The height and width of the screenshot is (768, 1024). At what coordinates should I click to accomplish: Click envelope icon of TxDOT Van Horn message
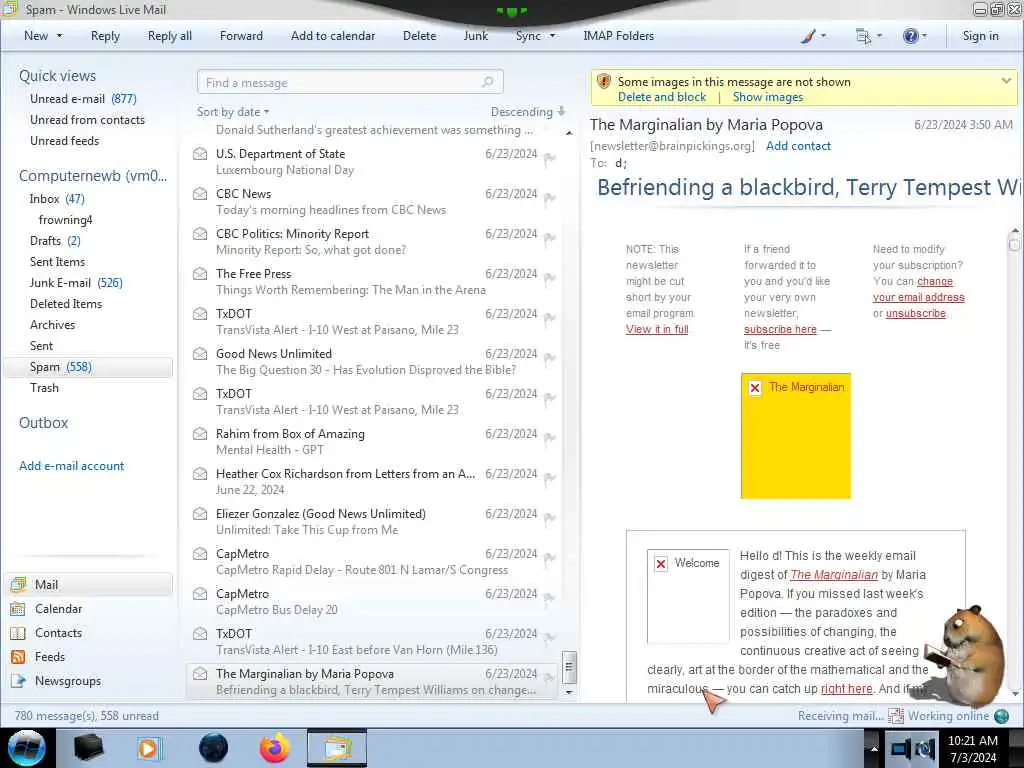click(x=200, y=633)
